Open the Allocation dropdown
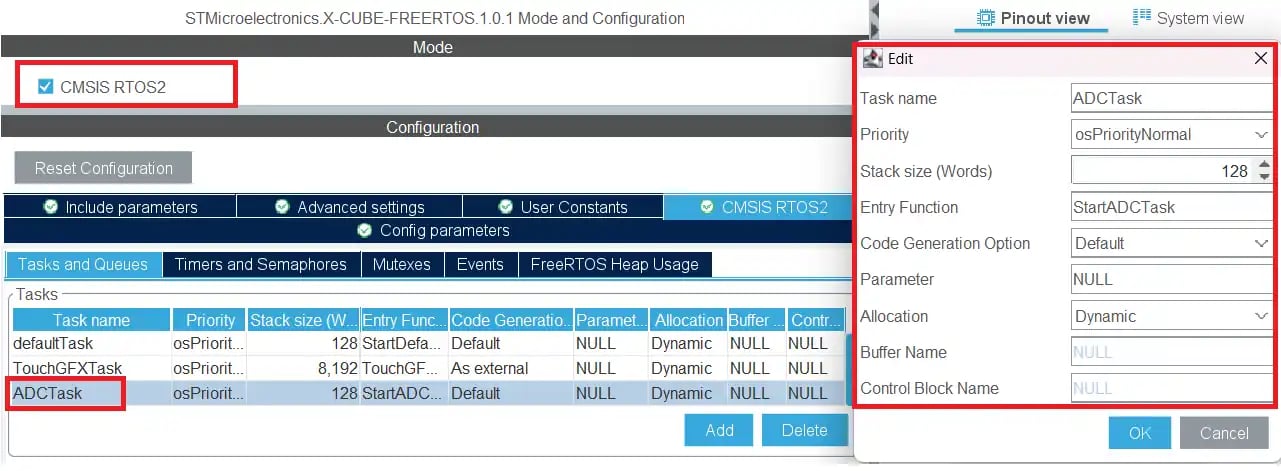This screenshot has height=471, width=1281. [x=1171, y=316]
